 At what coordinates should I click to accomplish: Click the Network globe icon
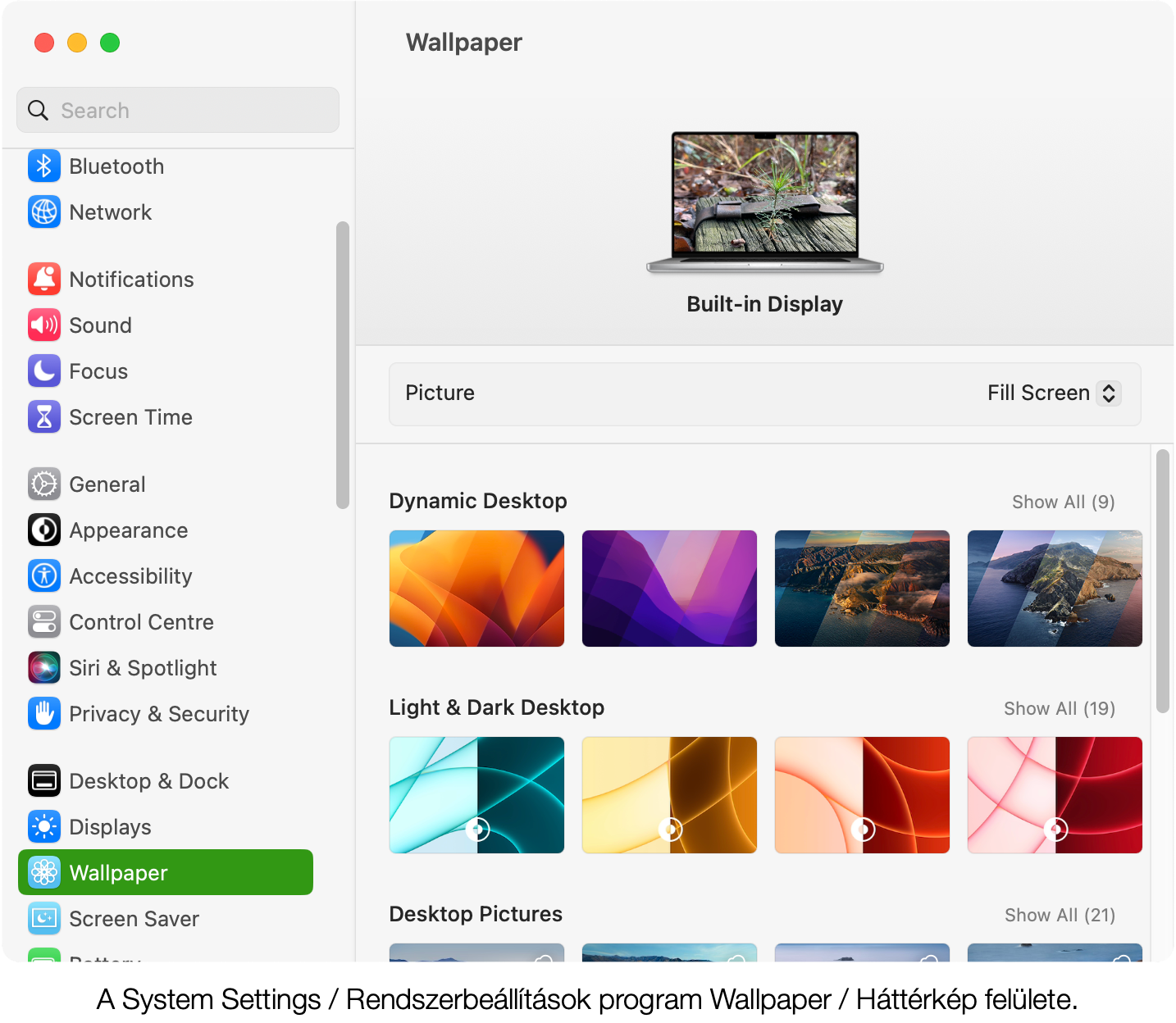[44, 211]
